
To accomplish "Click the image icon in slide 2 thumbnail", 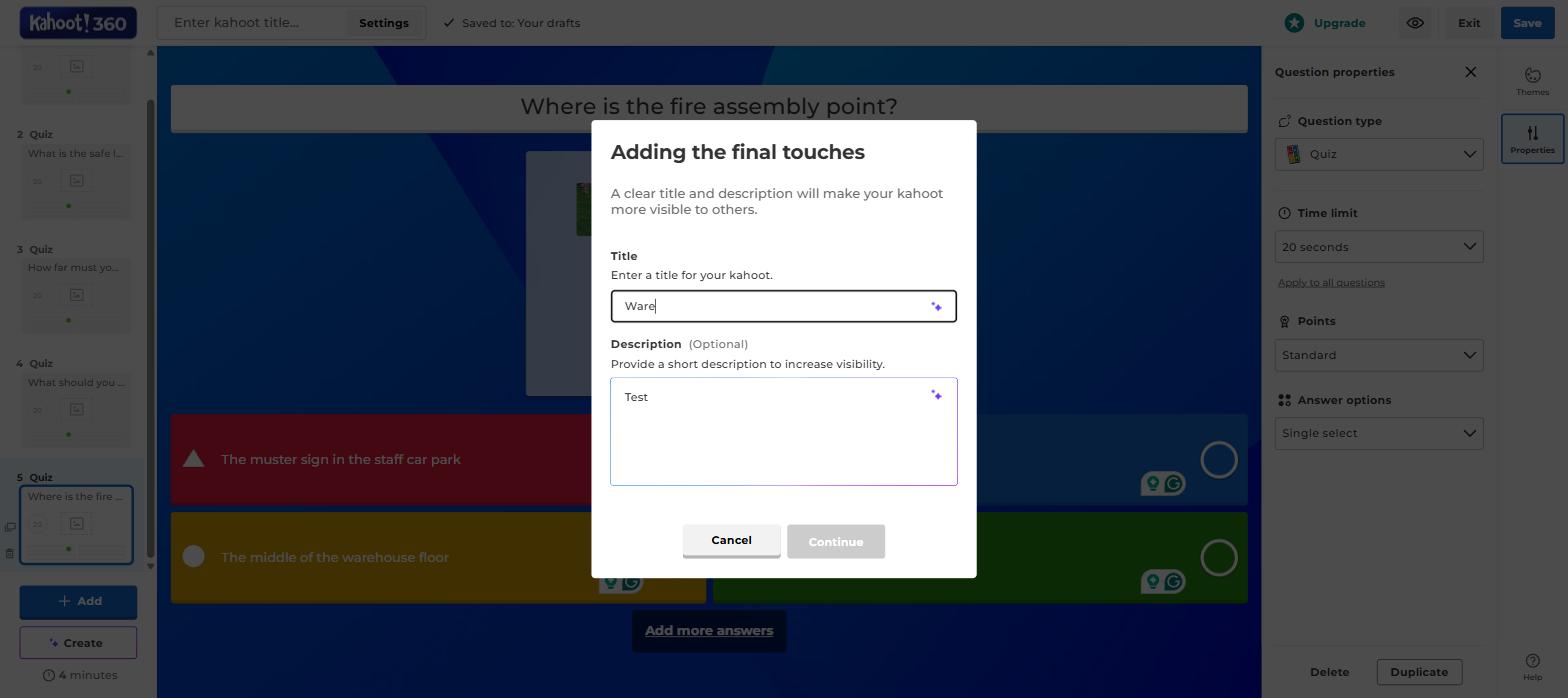I will click(77, 181).
